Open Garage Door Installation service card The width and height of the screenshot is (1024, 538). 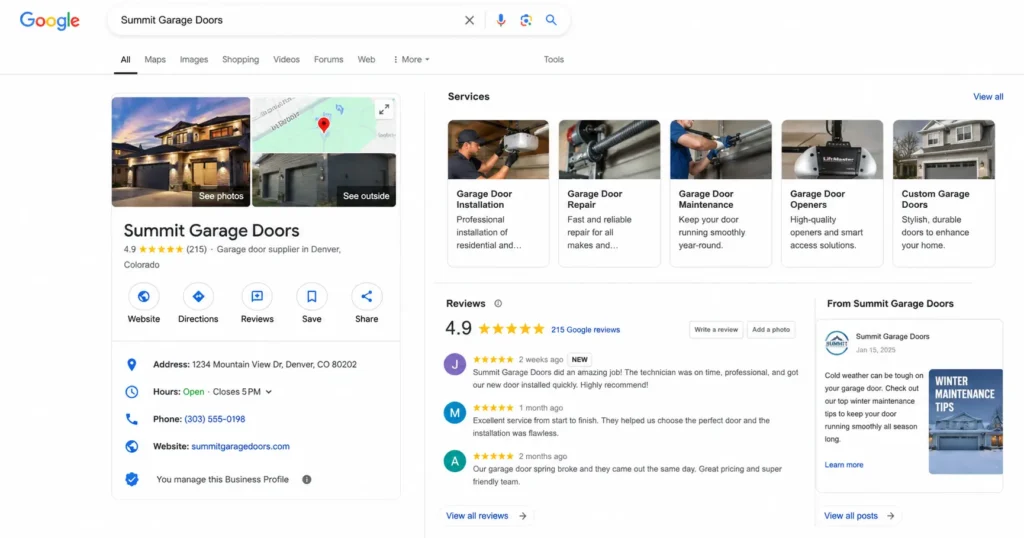click(498, 193)
